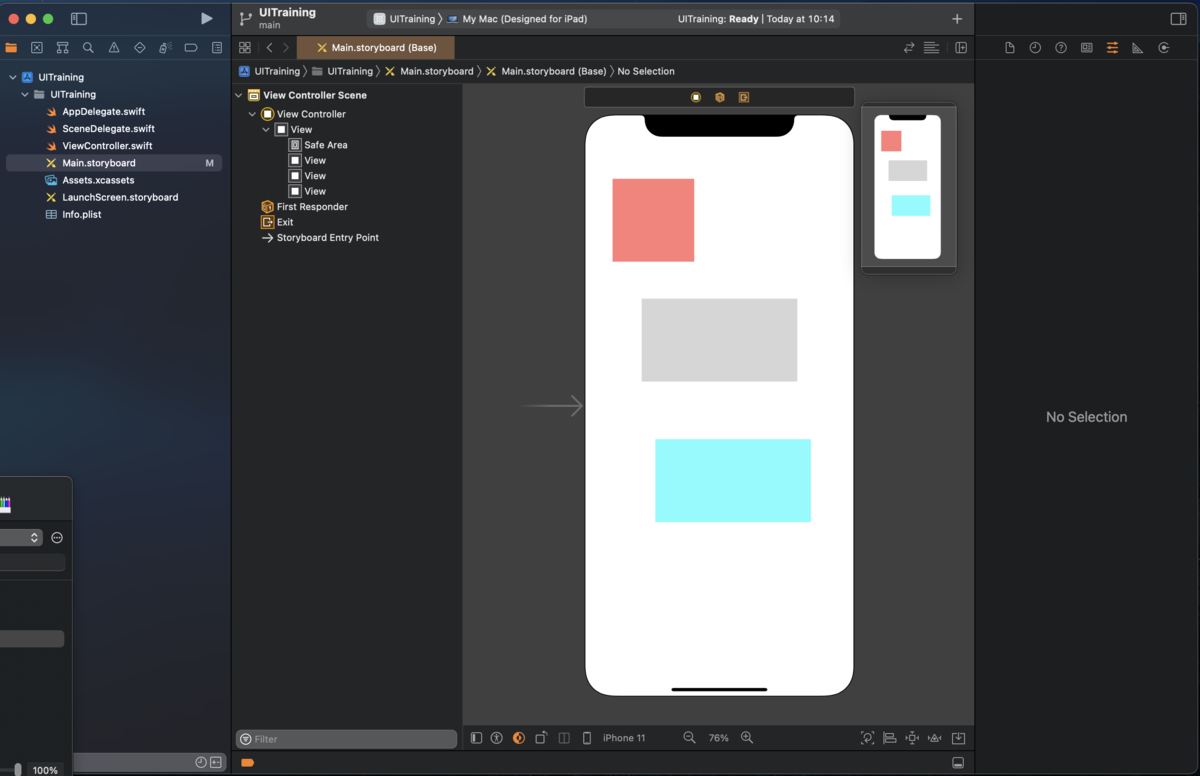Open the Find navigator magnifier

[x=88, y=47]
